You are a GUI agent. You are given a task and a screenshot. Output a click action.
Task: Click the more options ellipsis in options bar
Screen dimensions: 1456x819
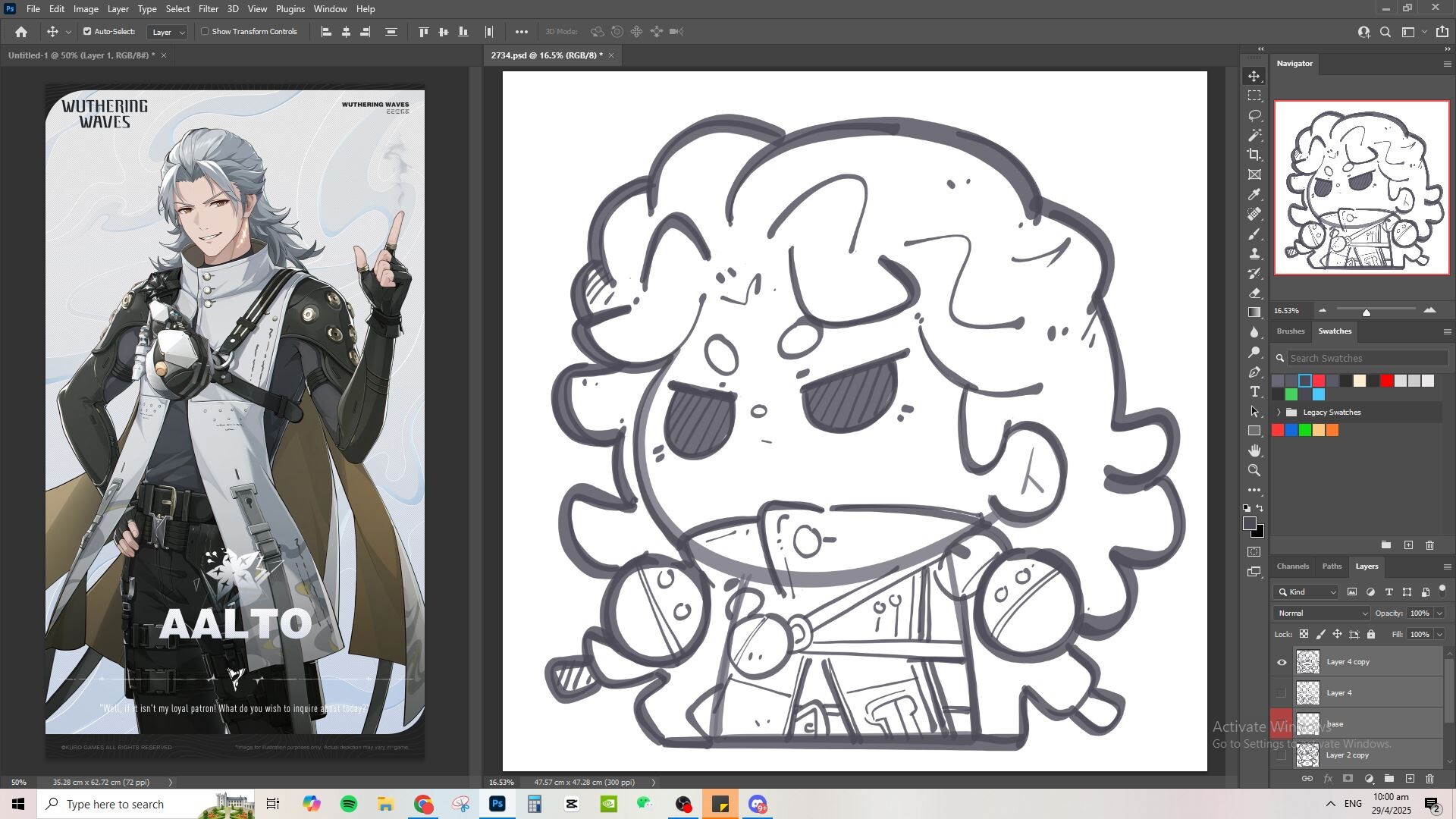[522, 32]
